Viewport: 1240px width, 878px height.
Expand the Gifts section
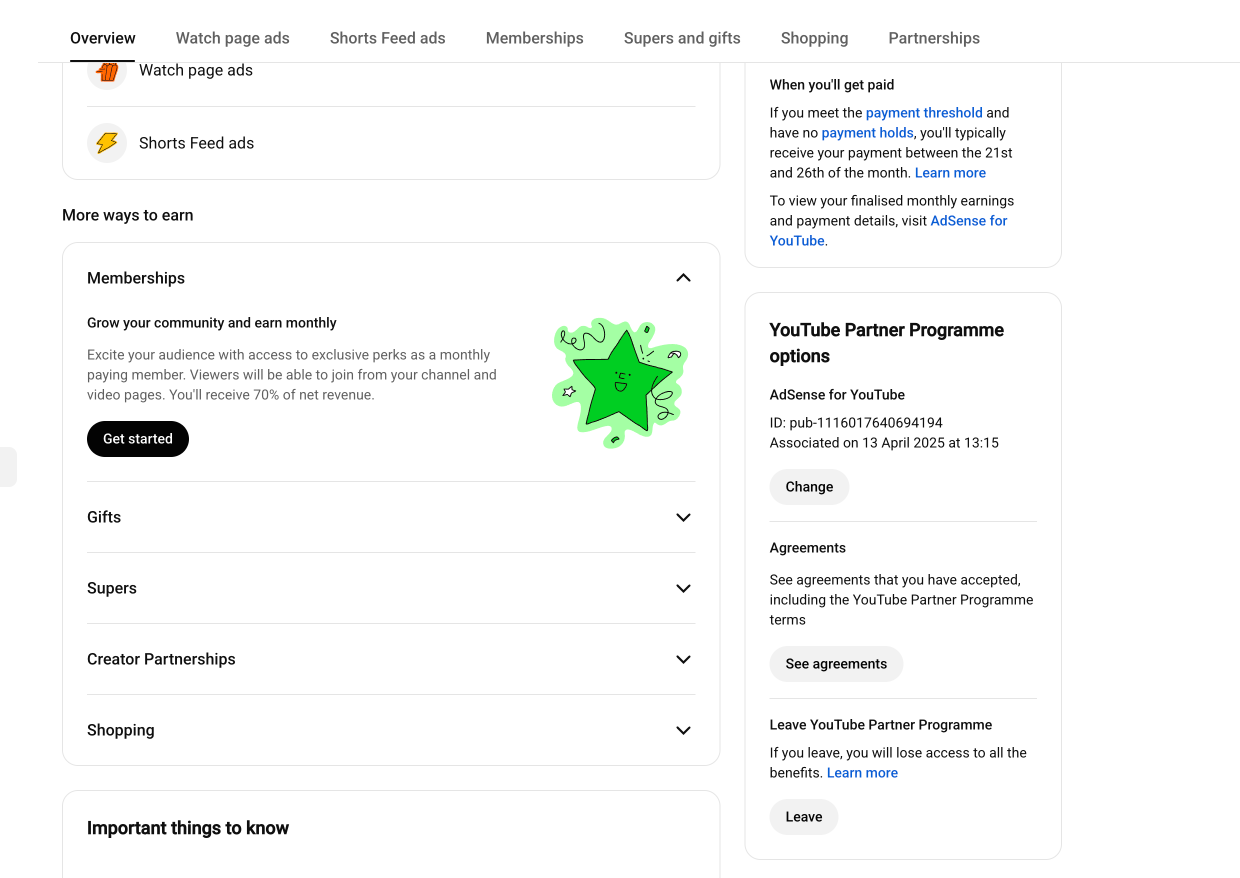coord(683,517)
